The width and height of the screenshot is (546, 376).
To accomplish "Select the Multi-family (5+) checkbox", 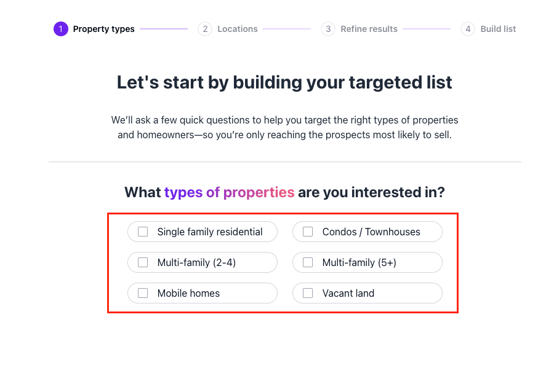I will point(308,263).
